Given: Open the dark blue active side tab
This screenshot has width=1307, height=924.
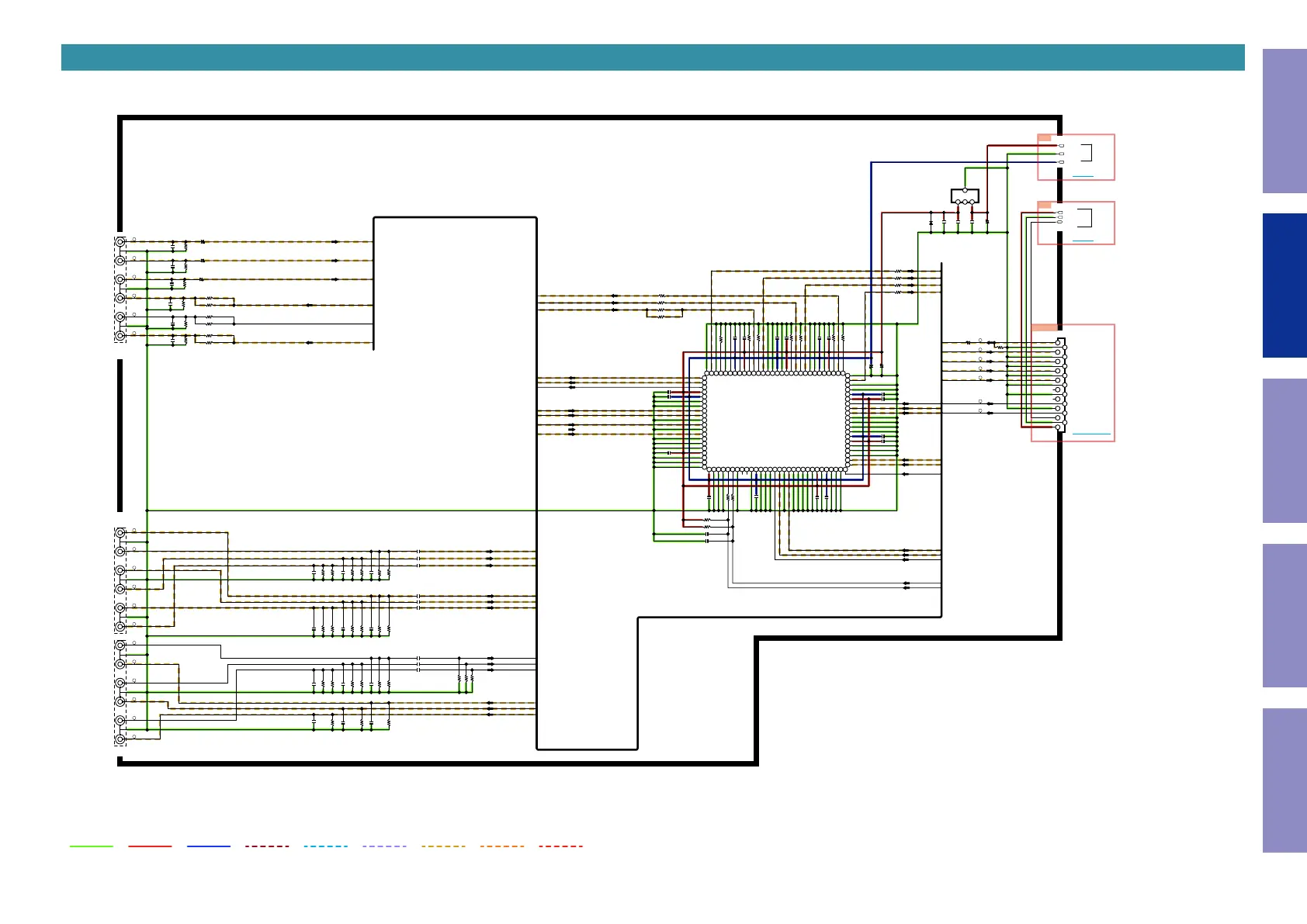Looking at the screenshot, I should (1284, 286).
